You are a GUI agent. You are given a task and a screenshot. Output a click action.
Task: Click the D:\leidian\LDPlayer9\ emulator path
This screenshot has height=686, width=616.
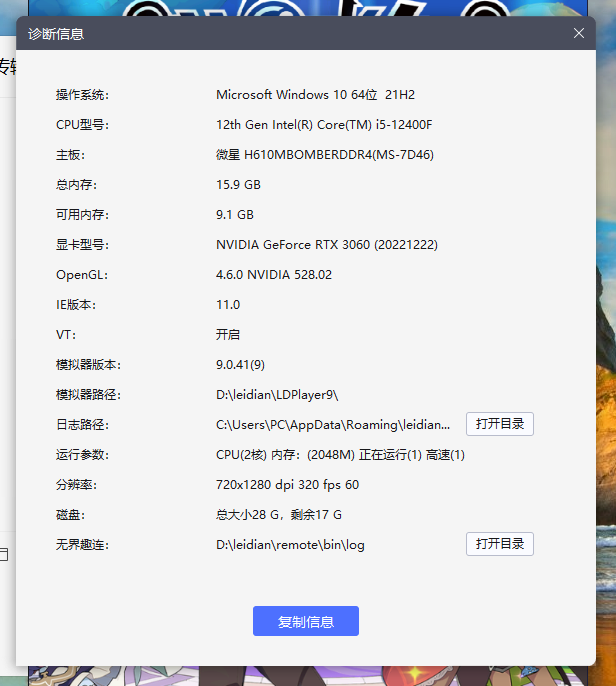coord(278,395)
